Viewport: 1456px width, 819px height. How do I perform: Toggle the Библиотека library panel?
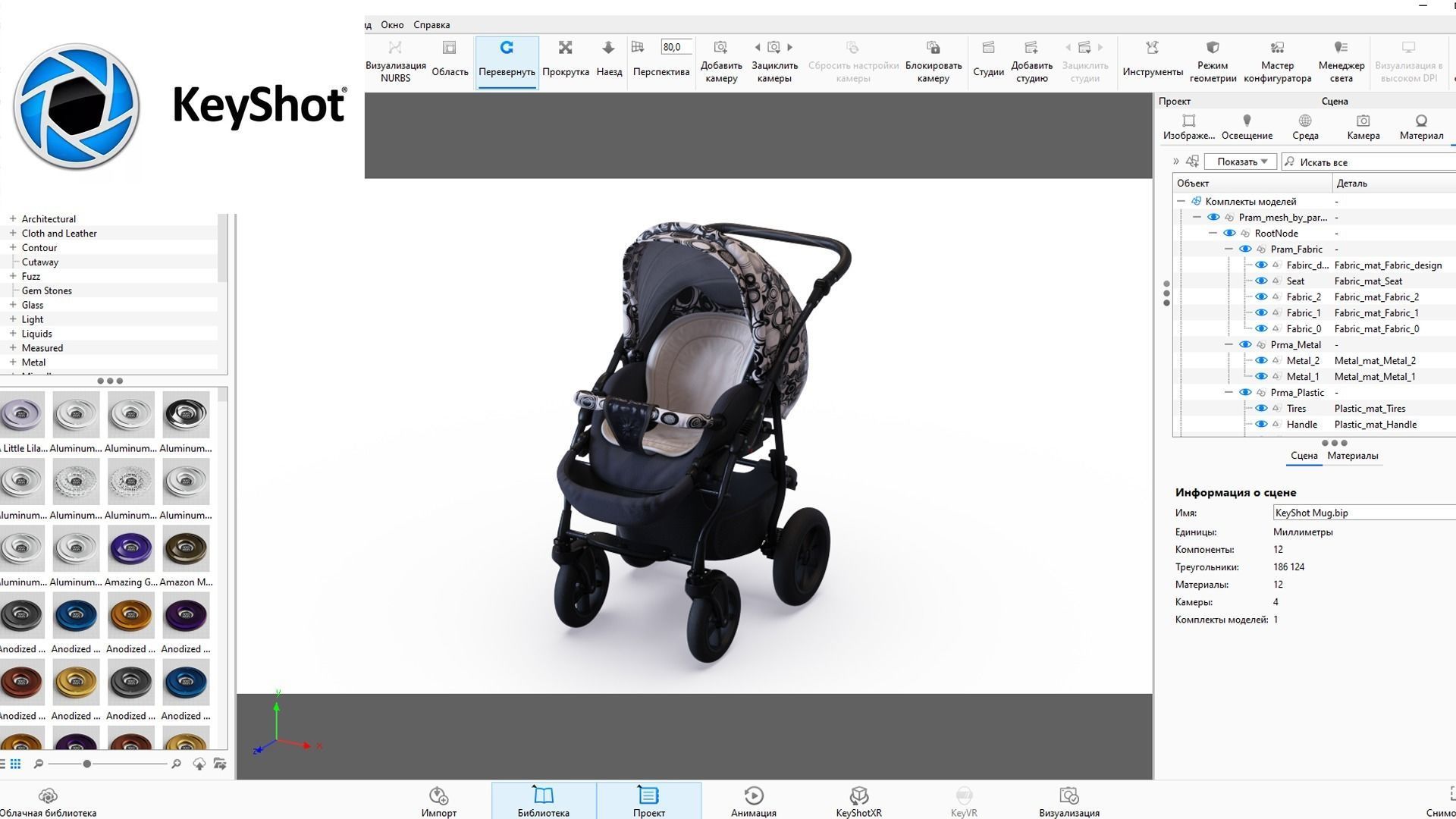[x=544, y=801]
